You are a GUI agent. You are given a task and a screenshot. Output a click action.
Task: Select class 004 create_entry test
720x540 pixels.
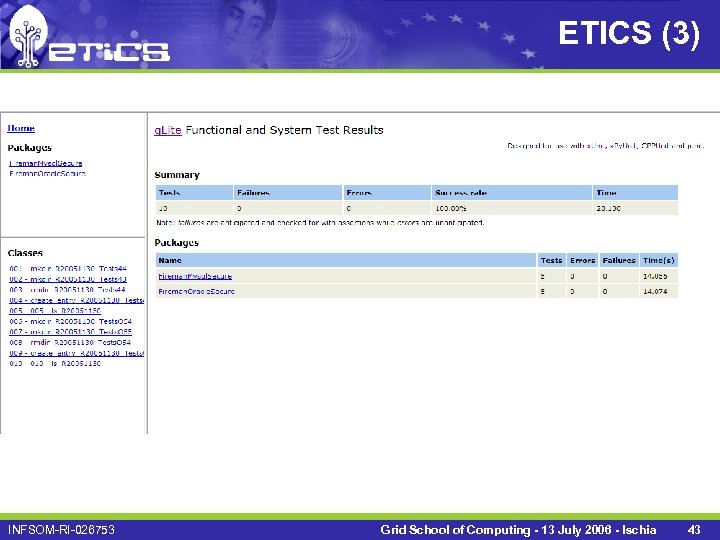77,300
